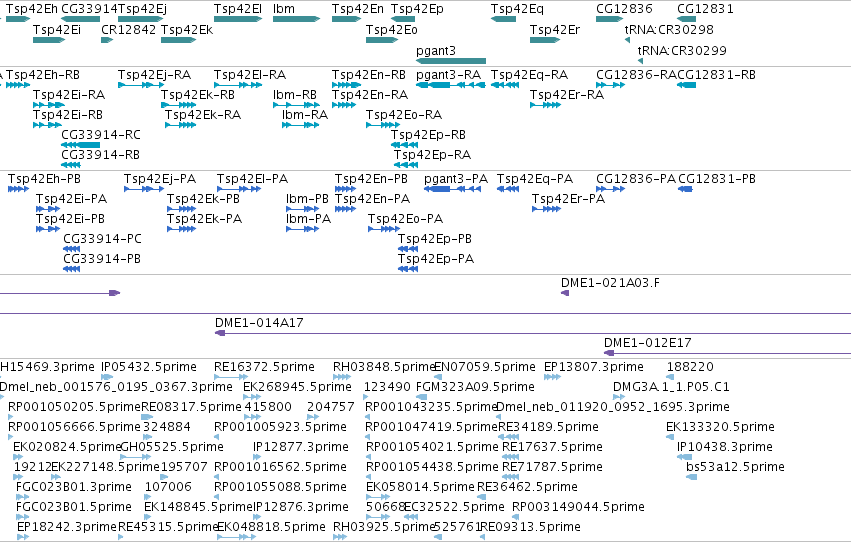Click the Tsp42Eh-RB transcript
Image resolution: width=851 pixels, height=542 pixels.
(x=18, y=85)
